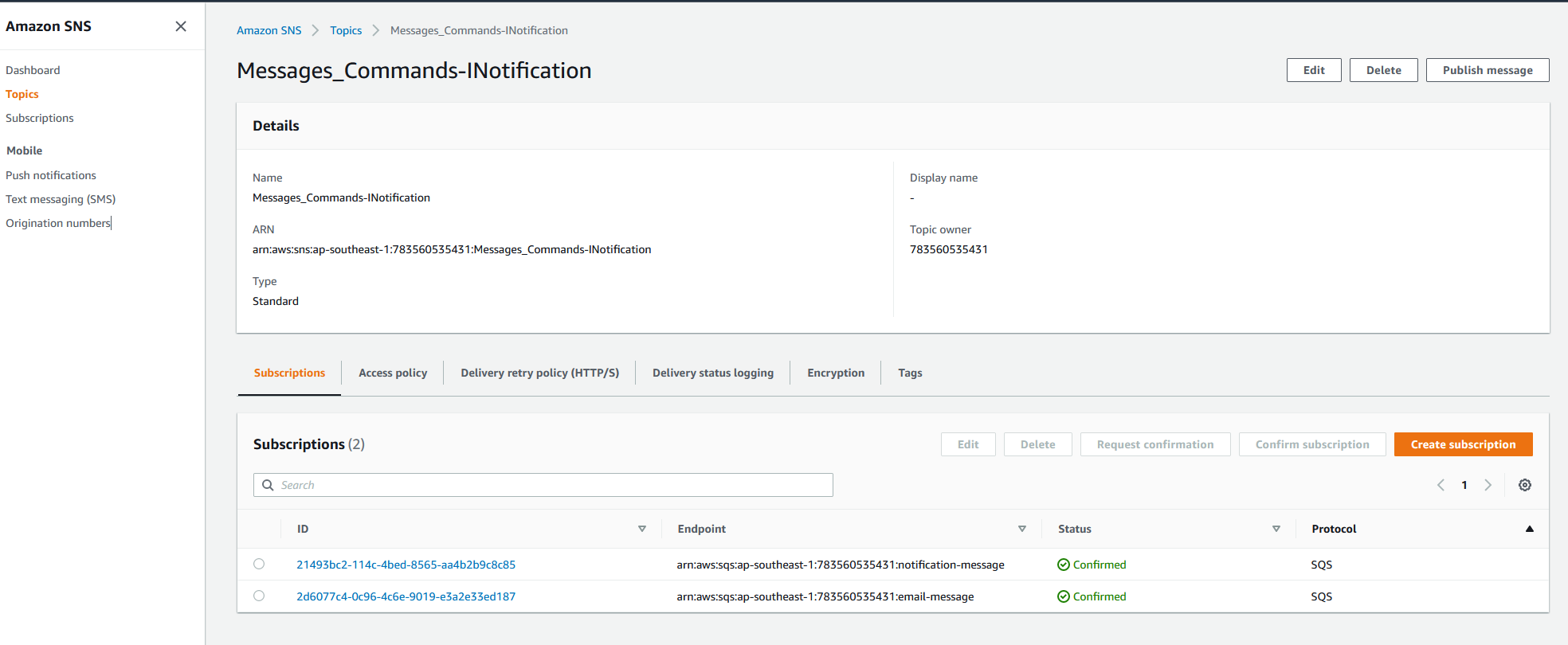The width and height of the screenshot is (1568, 645).
Task: Open subscriptions table preferences gear
Action: pos(1525,485)
